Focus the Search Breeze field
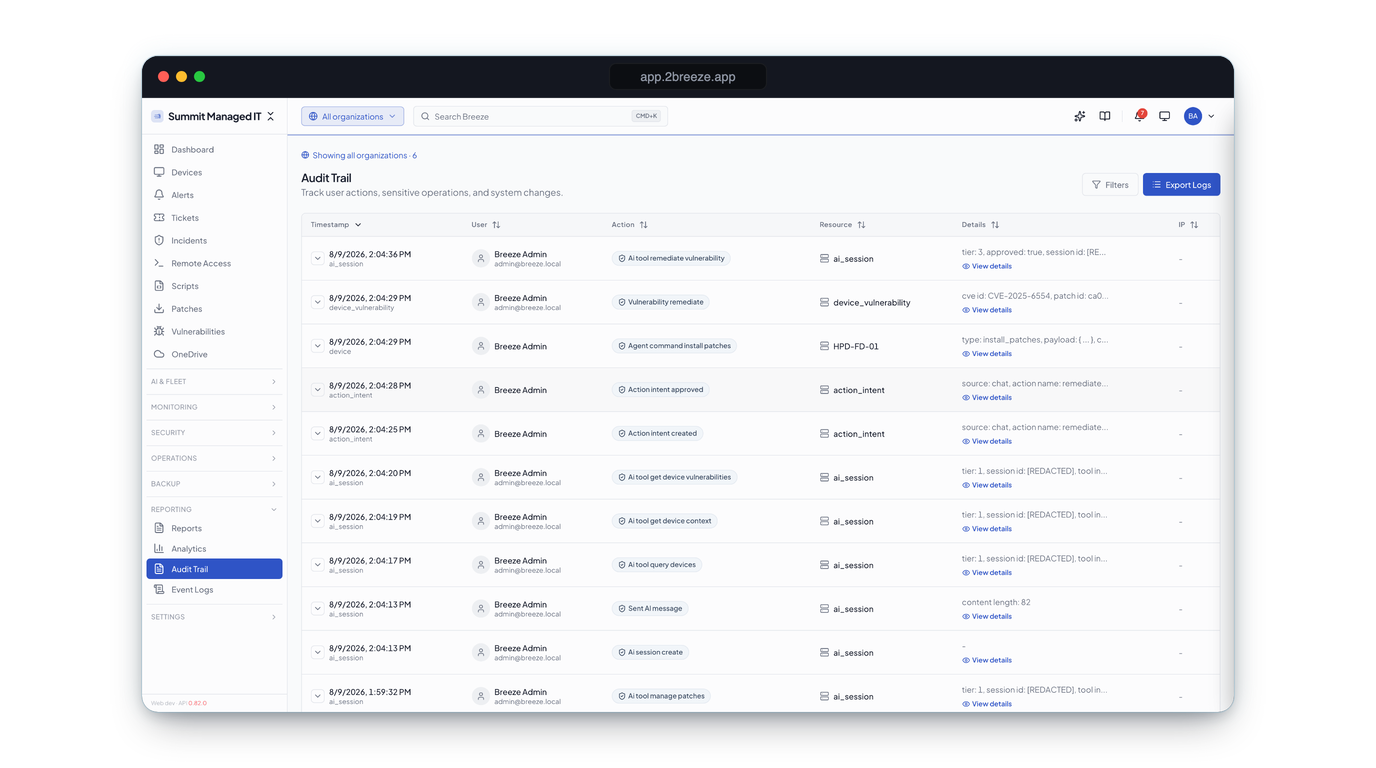 [540, 116]
